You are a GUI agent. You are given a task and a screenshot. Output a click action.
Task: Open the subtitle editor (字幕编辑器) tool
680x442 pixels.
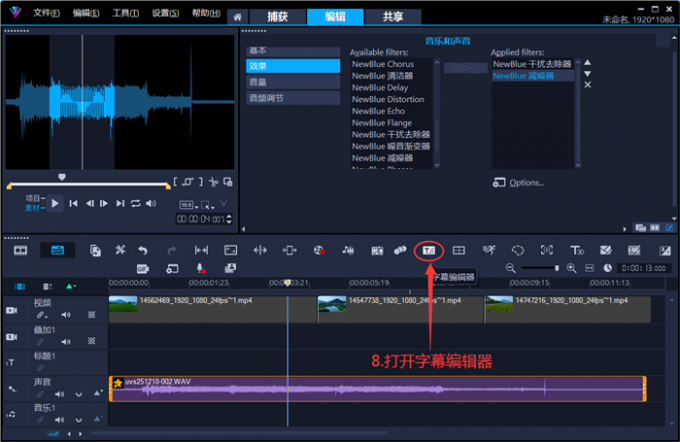(x=429, y=249)
